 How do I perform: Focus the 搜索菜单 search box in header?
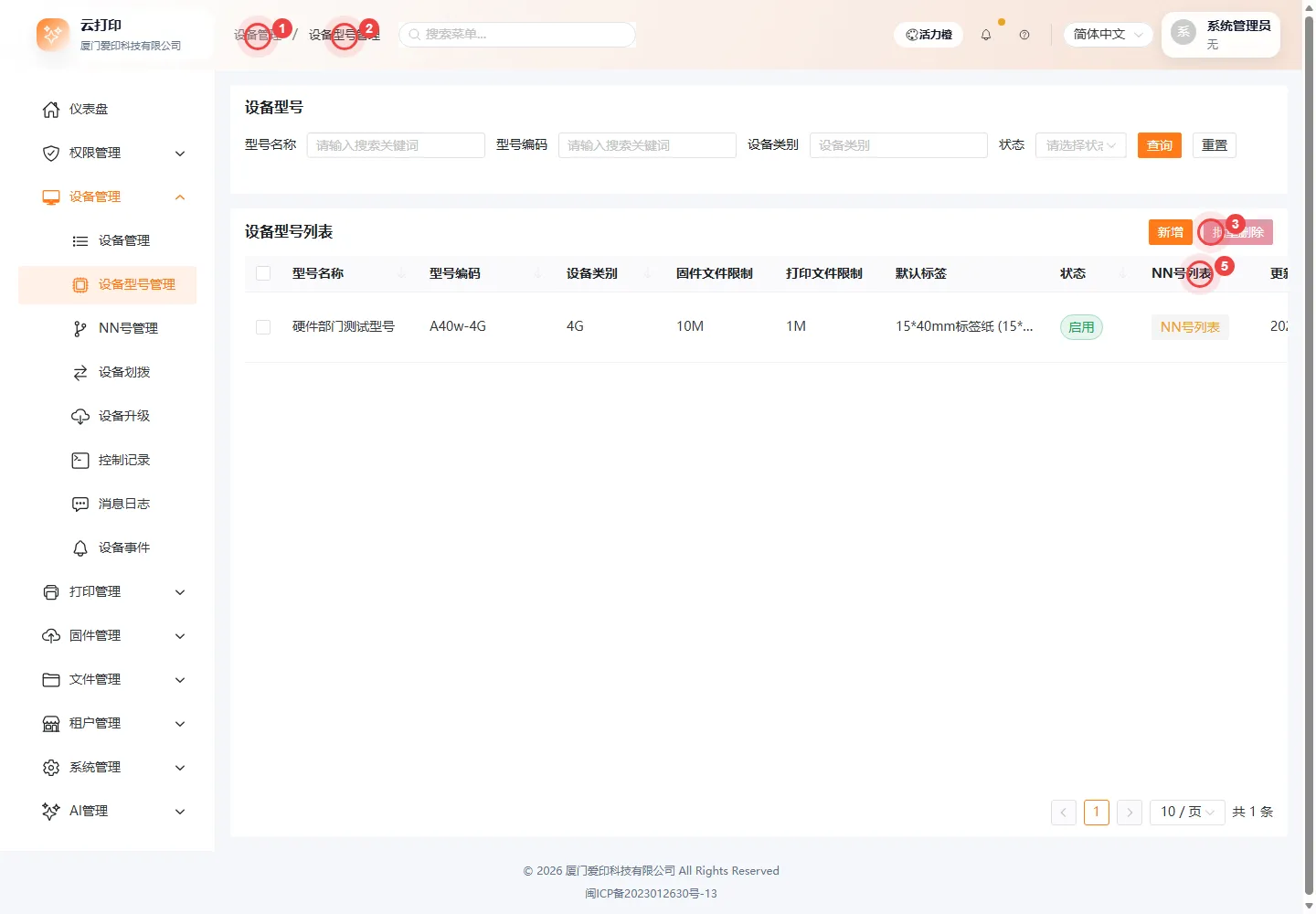pos(517,35)
